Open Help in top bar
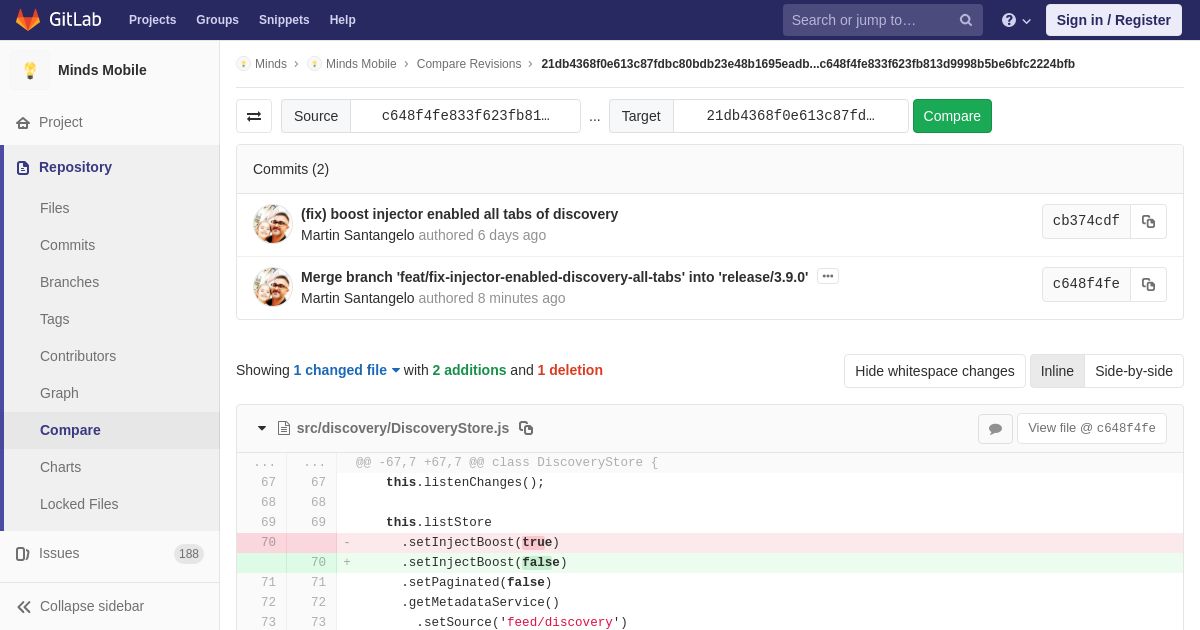This screenshot has height=630, width=1200. tap(343, 20)
